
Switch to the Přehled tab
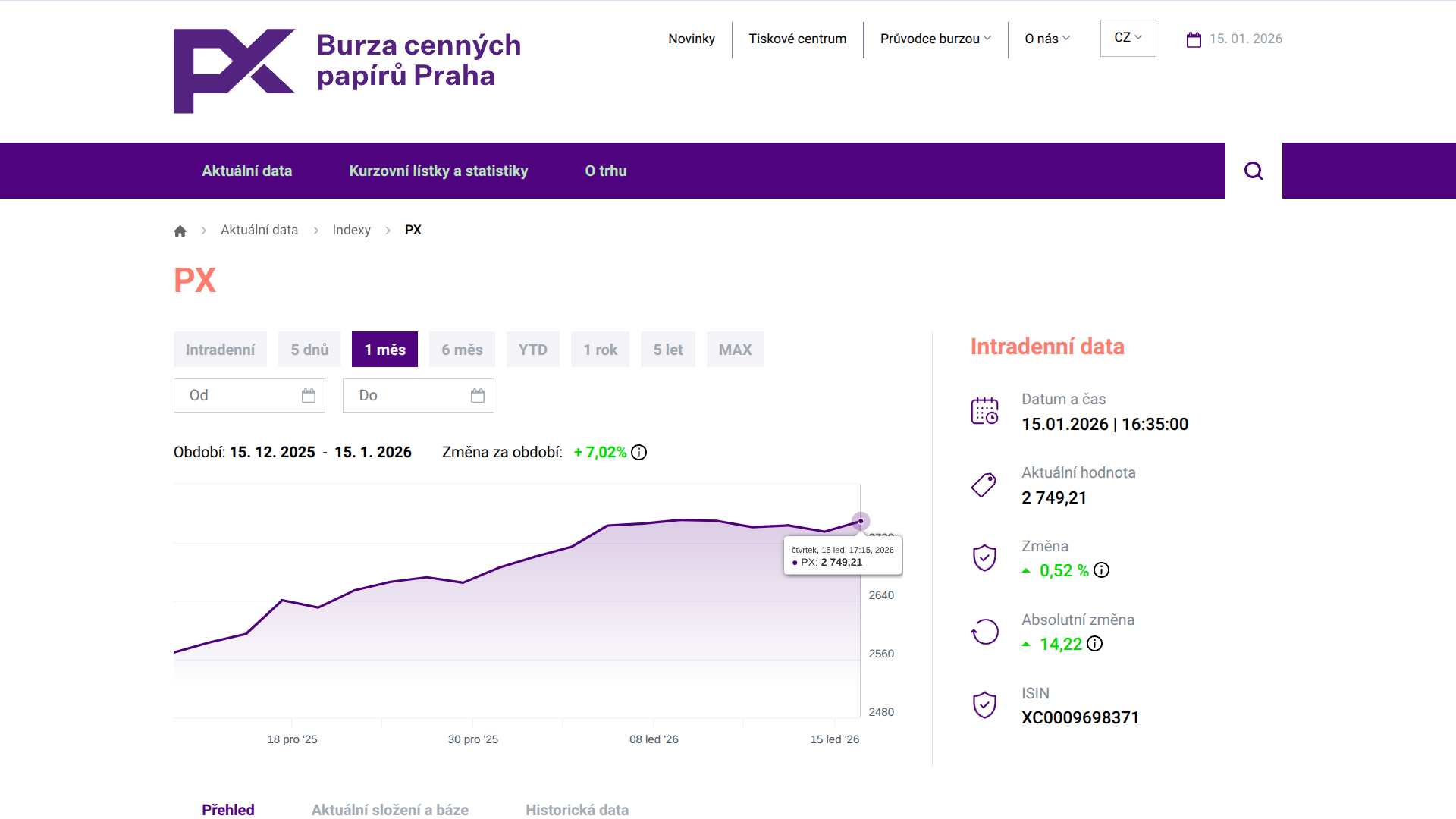tap(228, 809)
